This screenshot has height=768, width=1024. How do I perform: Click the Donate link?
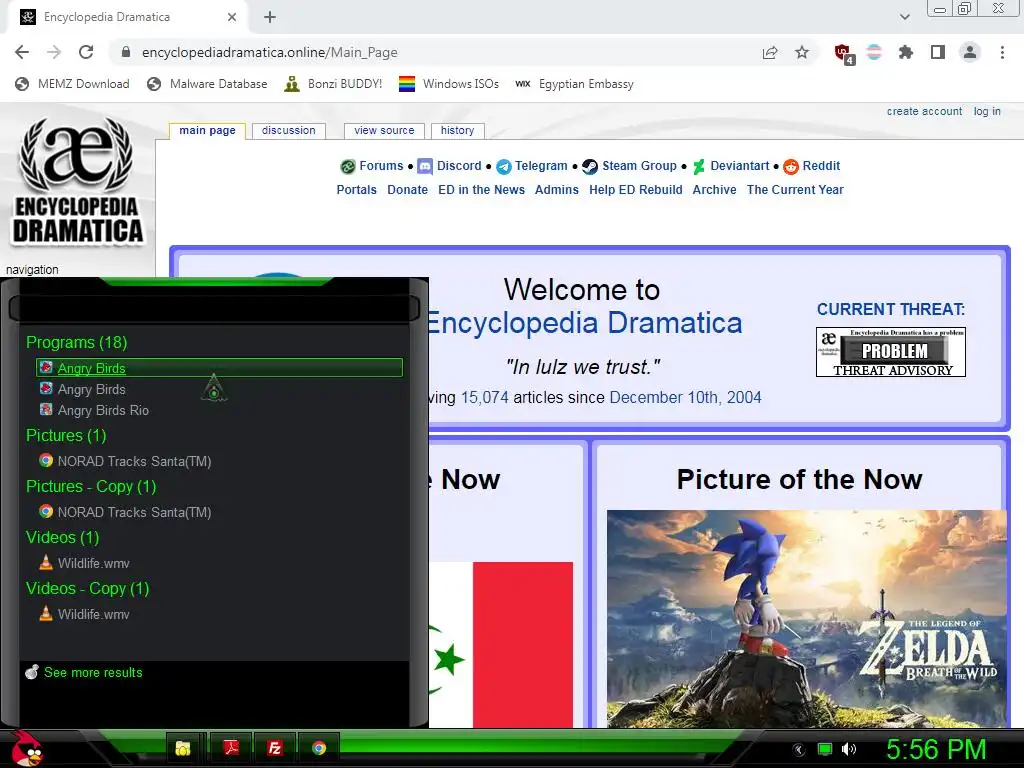(408, 190)
